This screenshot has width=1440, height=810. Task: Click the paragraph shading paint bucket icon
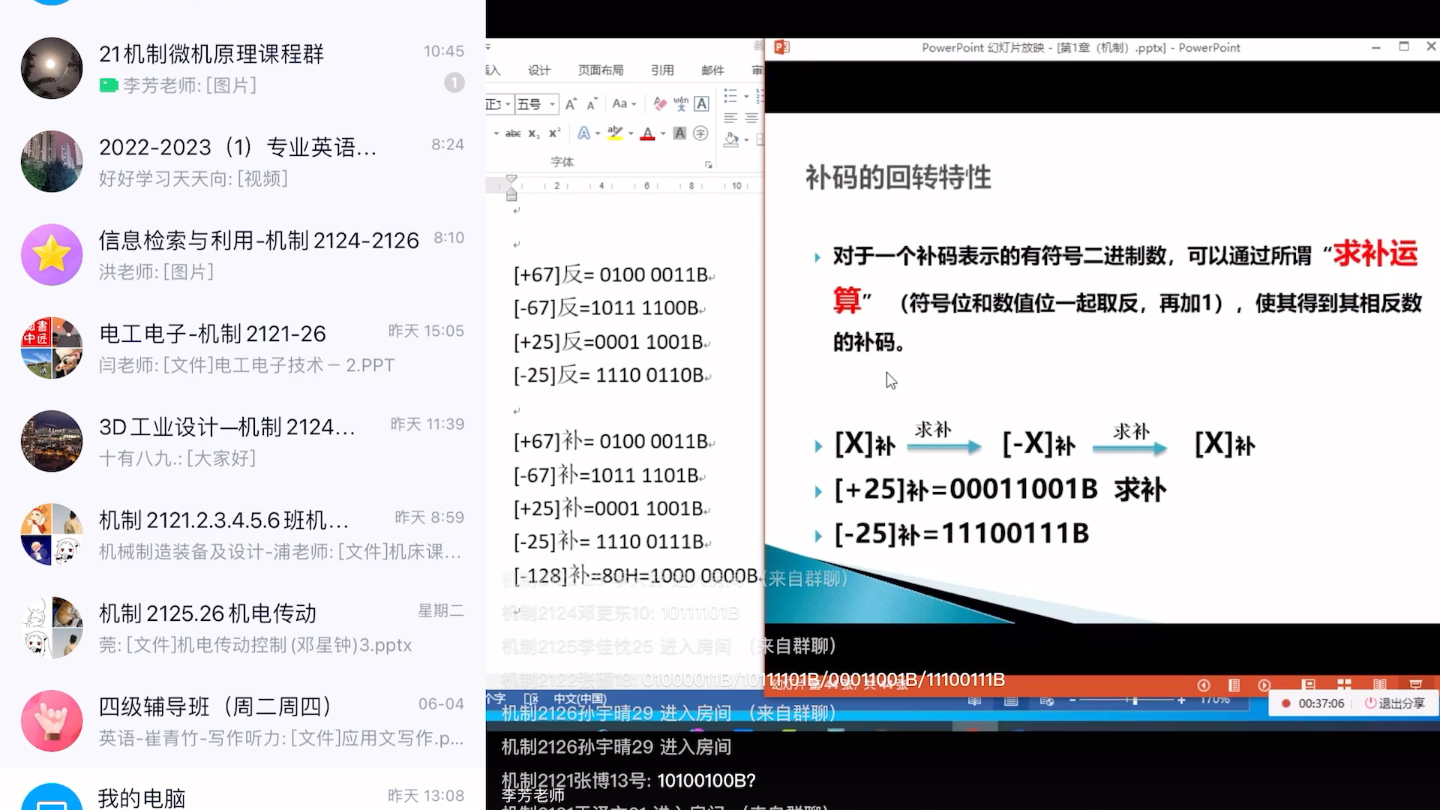pyautogui.click(x=731, y=139)
